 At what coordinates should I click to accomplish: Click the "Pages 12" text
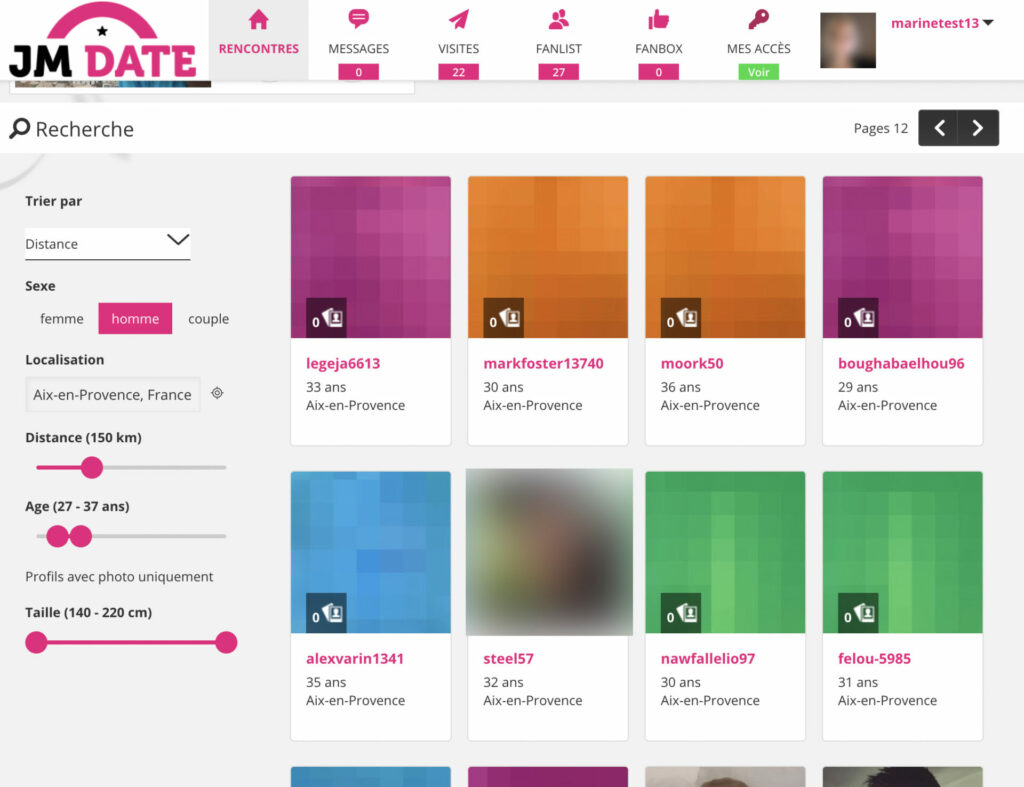(880, 128)
